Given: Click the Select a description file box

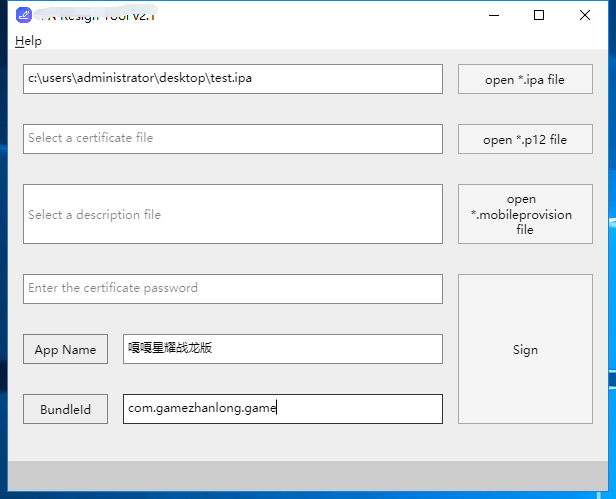Looking at the screenshot, I should pyautogui.click(x=232, y=214).
